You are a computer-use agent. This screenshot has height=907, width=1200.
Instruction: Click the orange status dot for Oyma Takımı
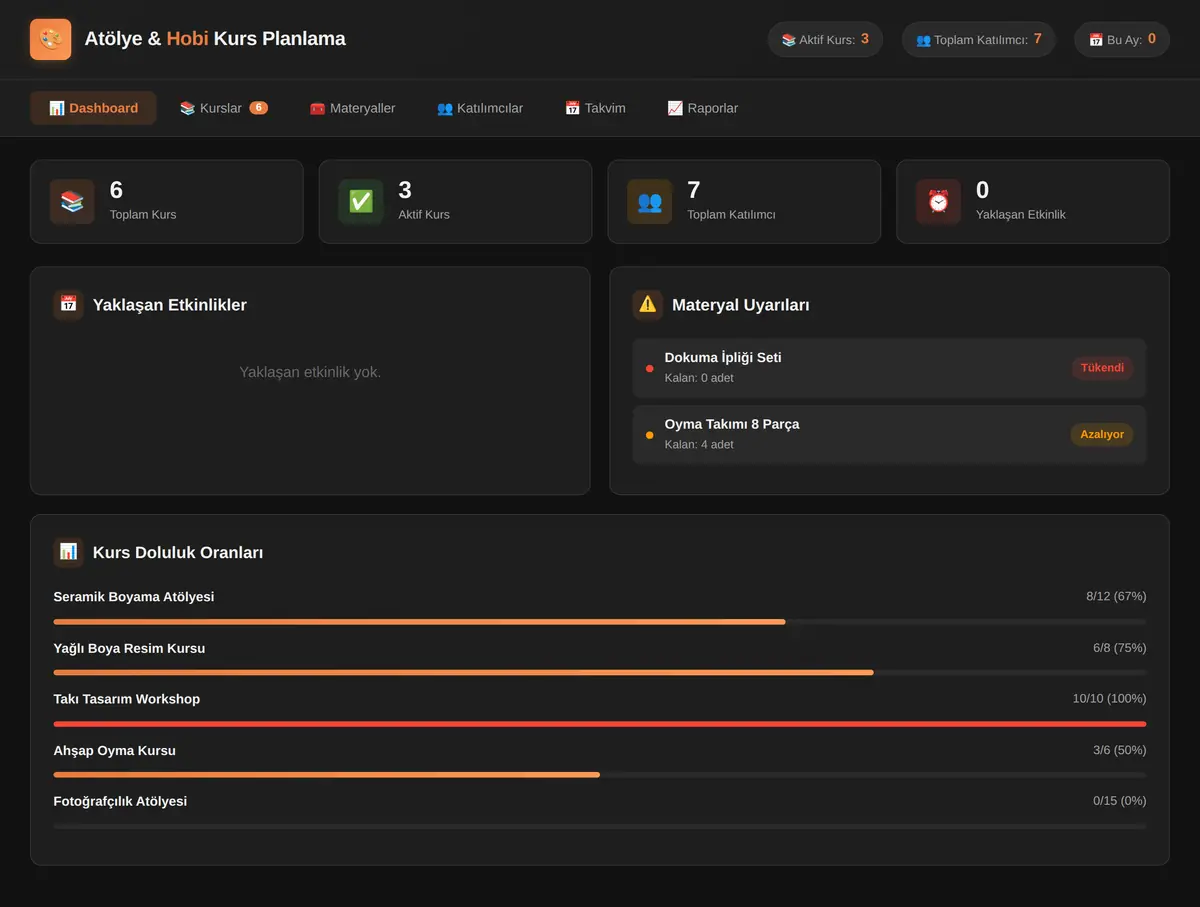click(x=650, y=435)
